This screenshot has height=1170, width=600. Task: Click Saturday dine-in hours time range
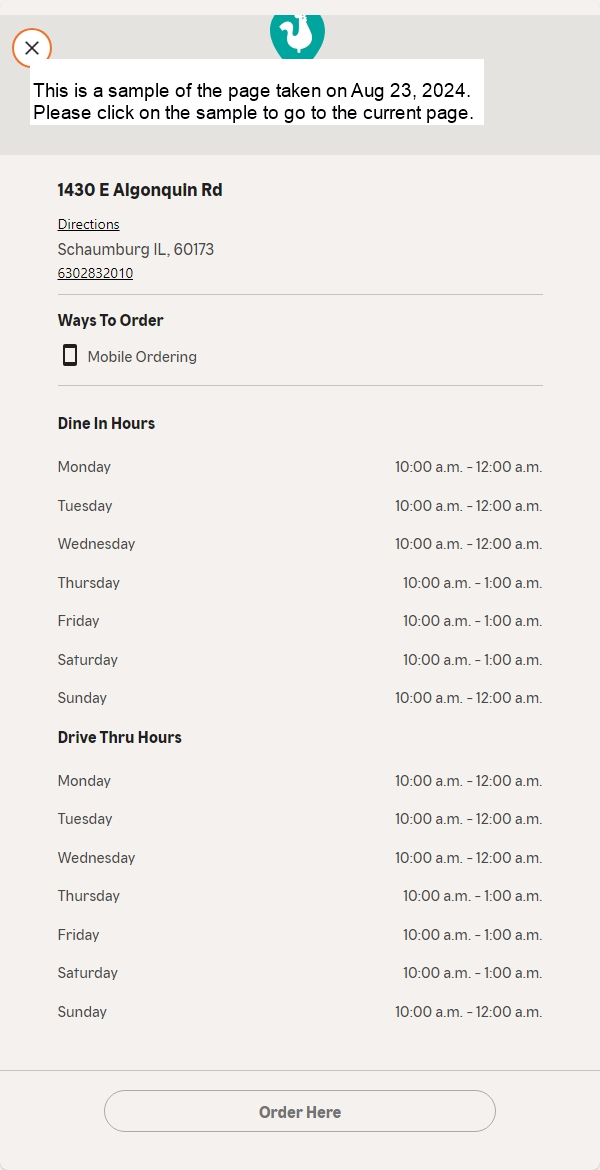[x=472, y=660]
